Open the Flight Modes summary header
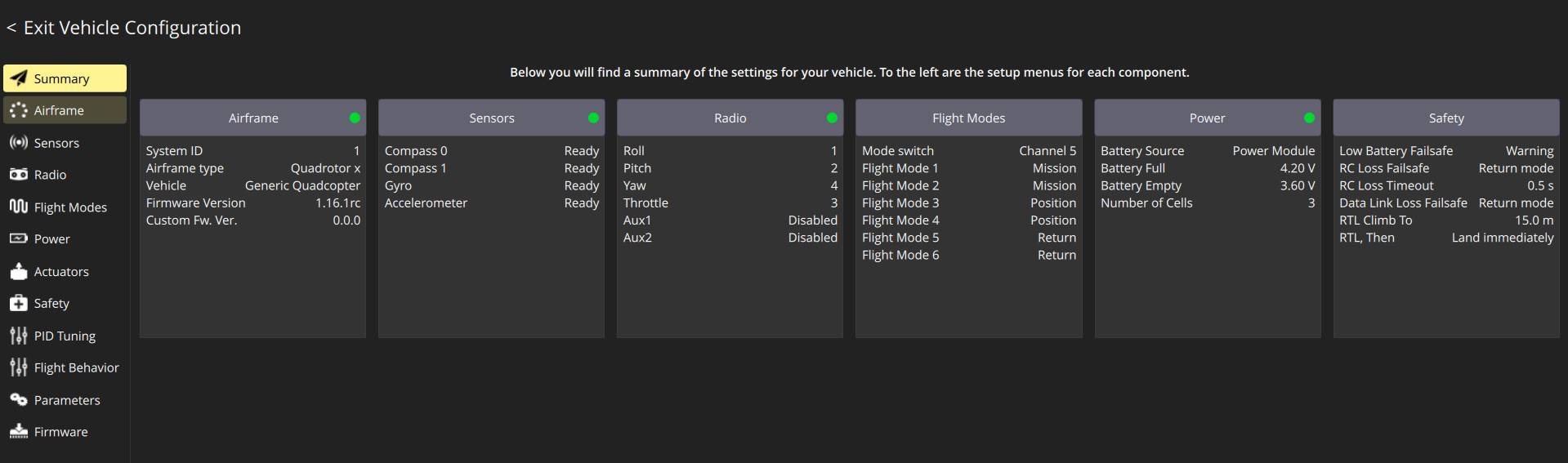Image resolution: width=1568 pixels, height=463 pixels. (968, 118)
